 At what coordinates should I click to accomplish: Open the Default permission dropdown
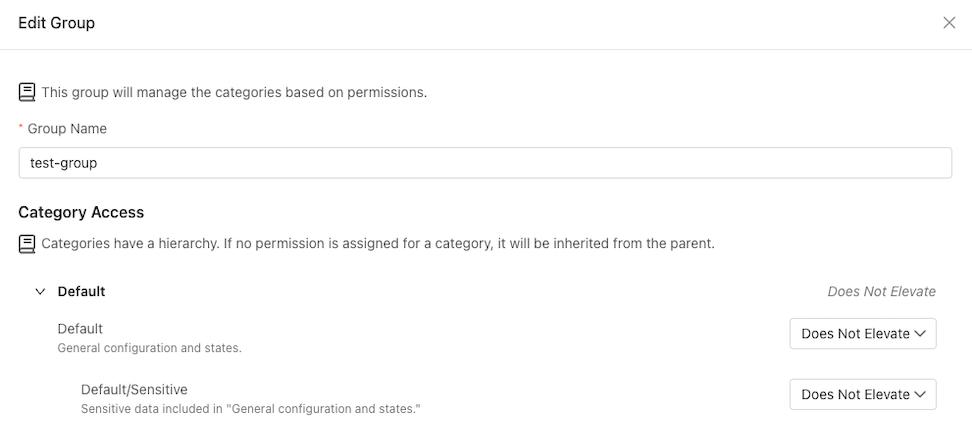tap(862, 334)
